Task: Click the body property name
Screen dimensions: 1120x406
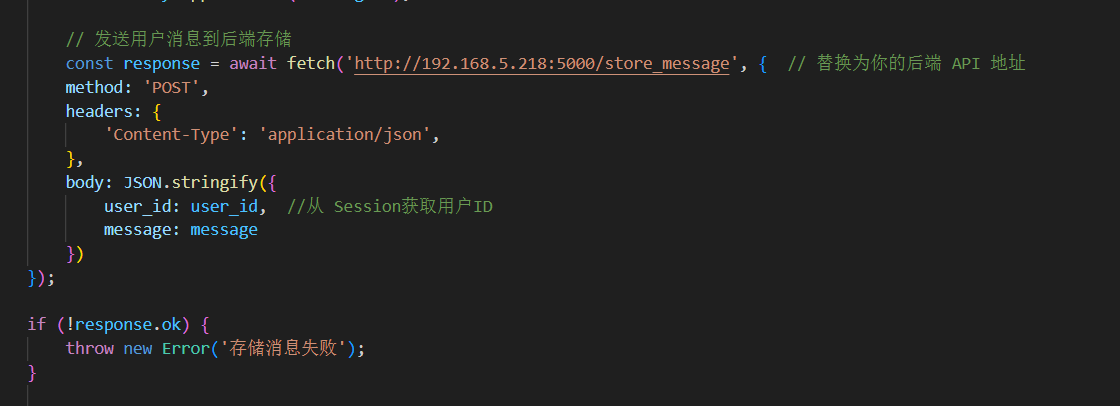Action: click(x=85, y=183)
